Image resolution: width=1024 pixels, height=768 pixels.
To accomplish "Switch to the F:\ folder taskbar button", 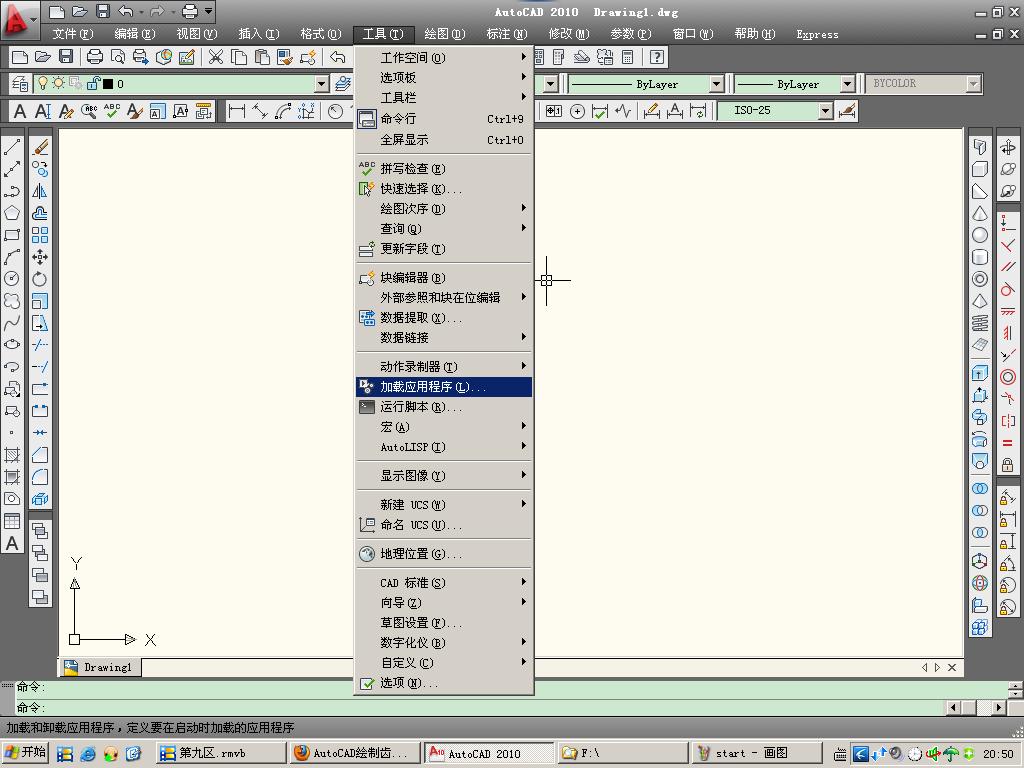I will [x=622, y=753].
